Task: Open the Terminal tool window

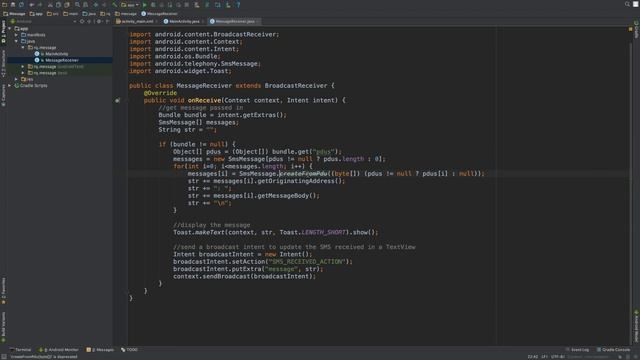Action: (20, 350)
